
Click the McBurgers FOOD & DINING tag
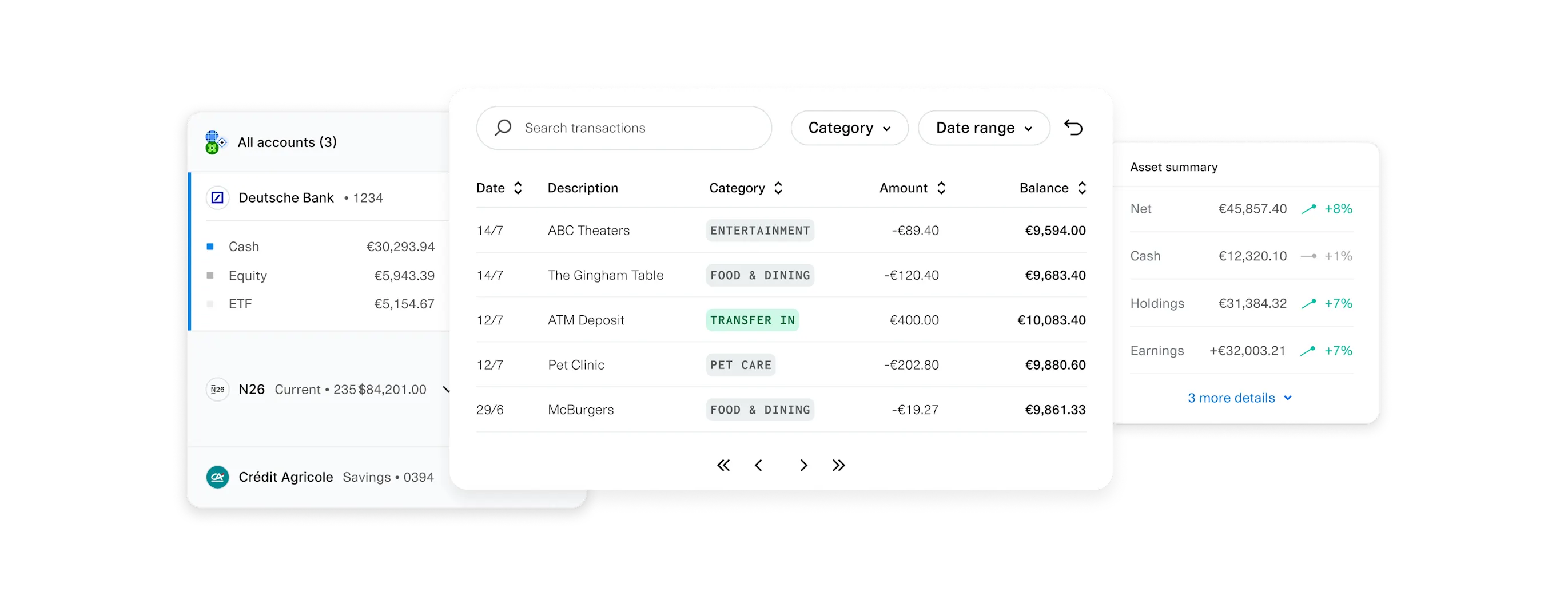(x=759, y=410)
